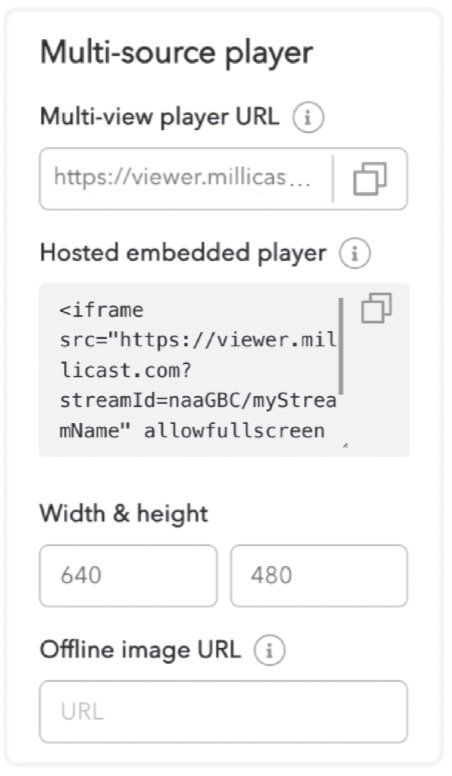The width and height of the screenshot is (452, 776).
Task: Select the height field showing 480
Action: click(x=319, y=576)
